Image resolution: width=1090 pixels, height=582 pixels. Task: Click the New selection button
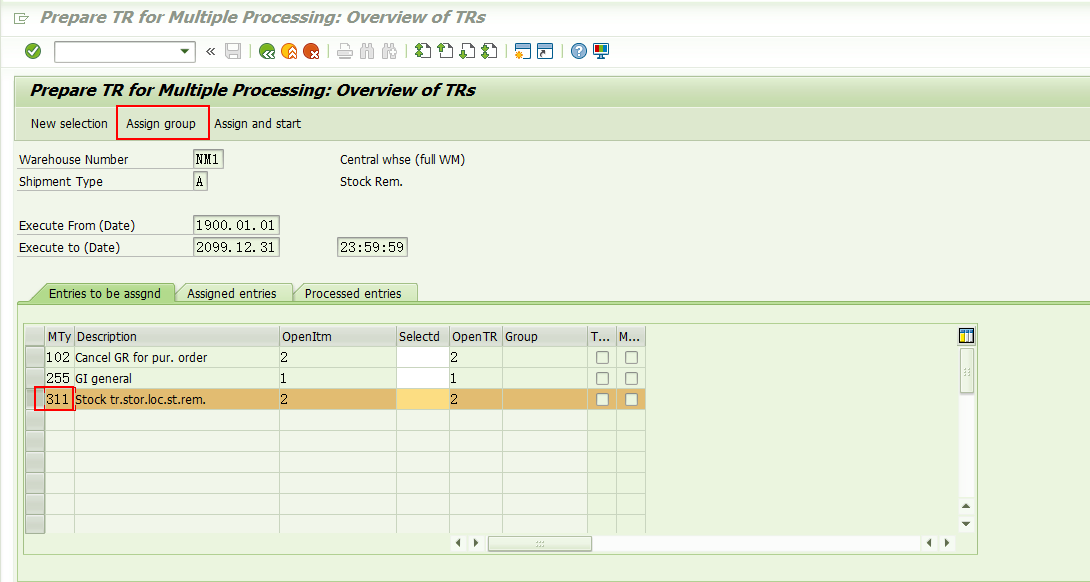(69, 123)
